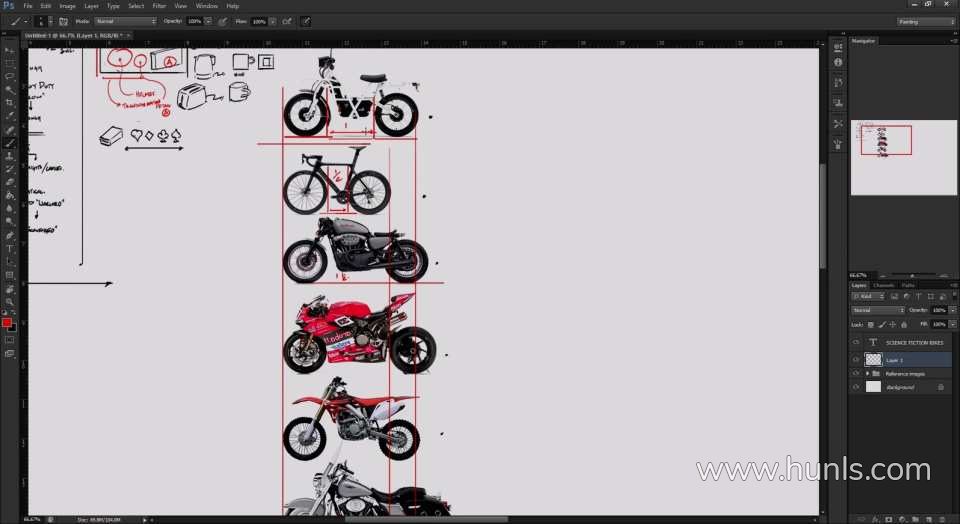960x524 pixels.
Task: Open the Window menu
Action: coord(206,6)
